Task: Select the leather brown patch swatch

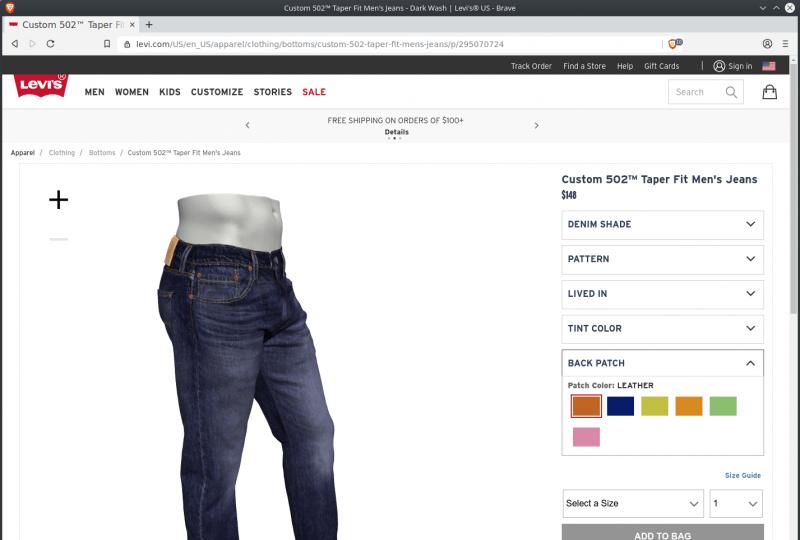Action: pos(586,406)
